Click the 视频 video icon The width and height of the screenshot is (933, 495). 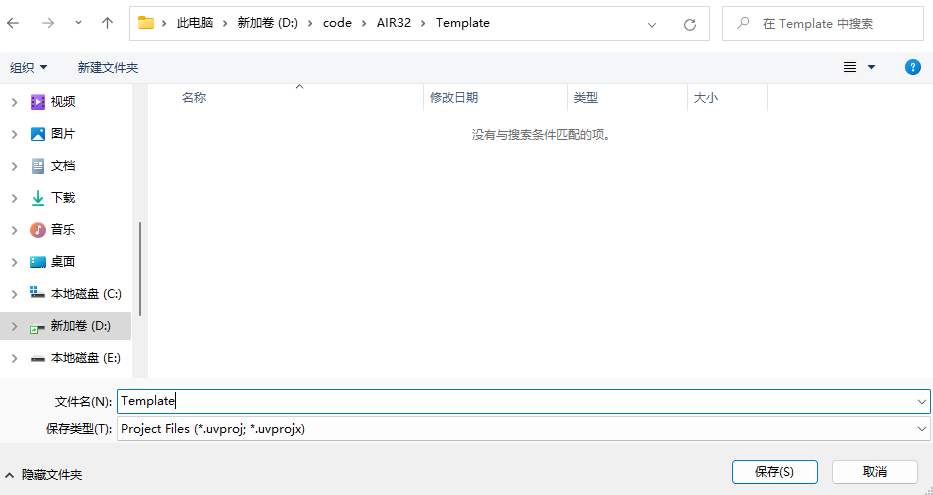(37, 102)
